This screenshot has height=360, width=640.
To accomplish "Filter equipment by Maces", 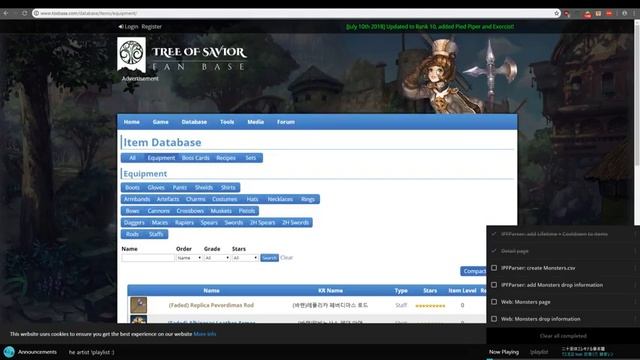I will (160, 222).
